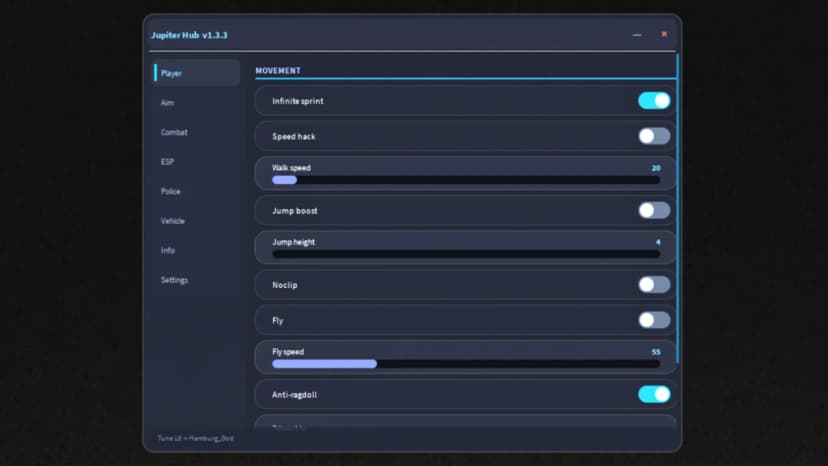Enable the Speed hack toggle
The image size is (828, 466).
point(654,136)
